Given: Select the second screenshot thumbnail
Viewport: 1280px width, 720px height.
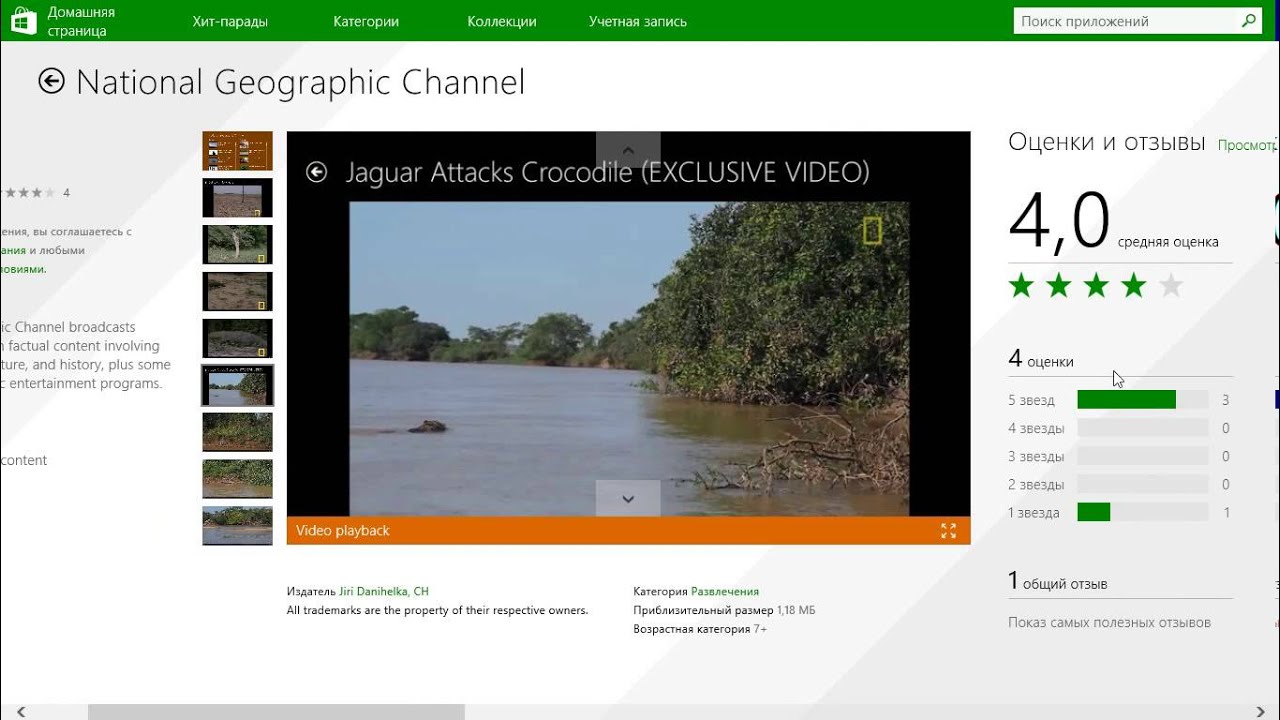Looking at the screenshot, I should (237, 198).
